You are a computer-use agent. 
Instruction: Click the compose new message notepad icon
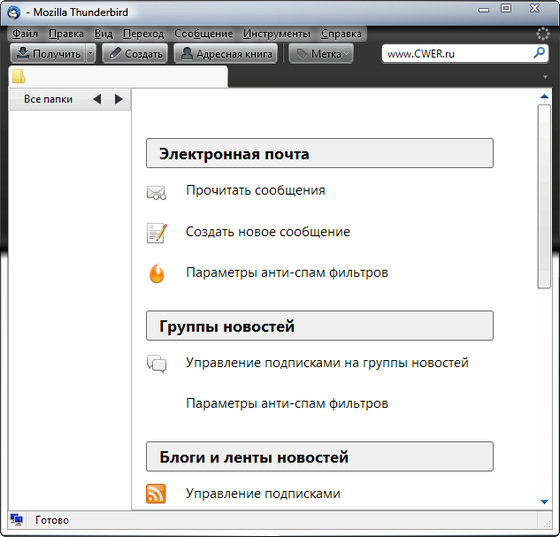pos(156,233)
